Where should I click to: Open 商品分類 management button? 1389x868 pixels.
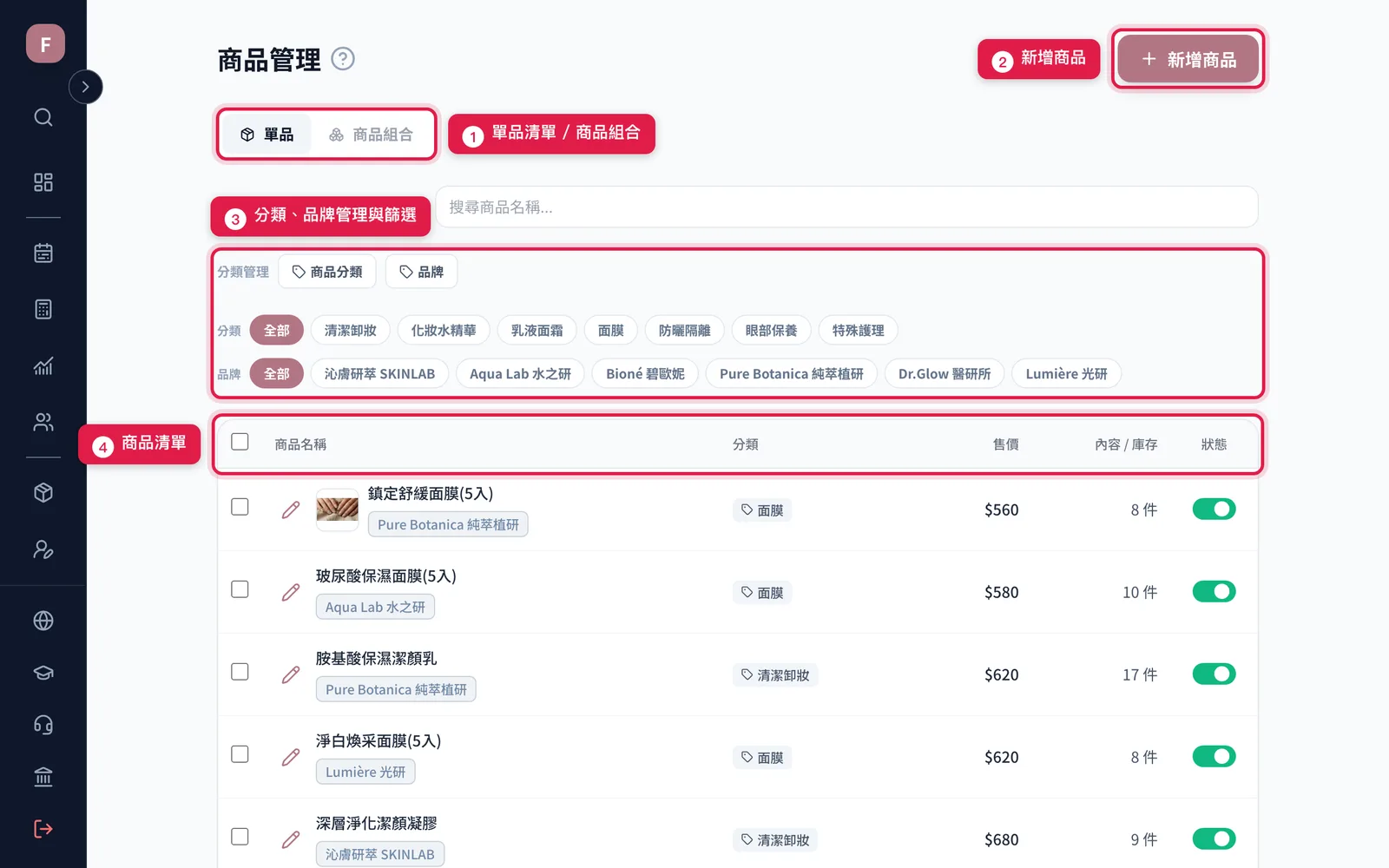[x=327, y=272]
